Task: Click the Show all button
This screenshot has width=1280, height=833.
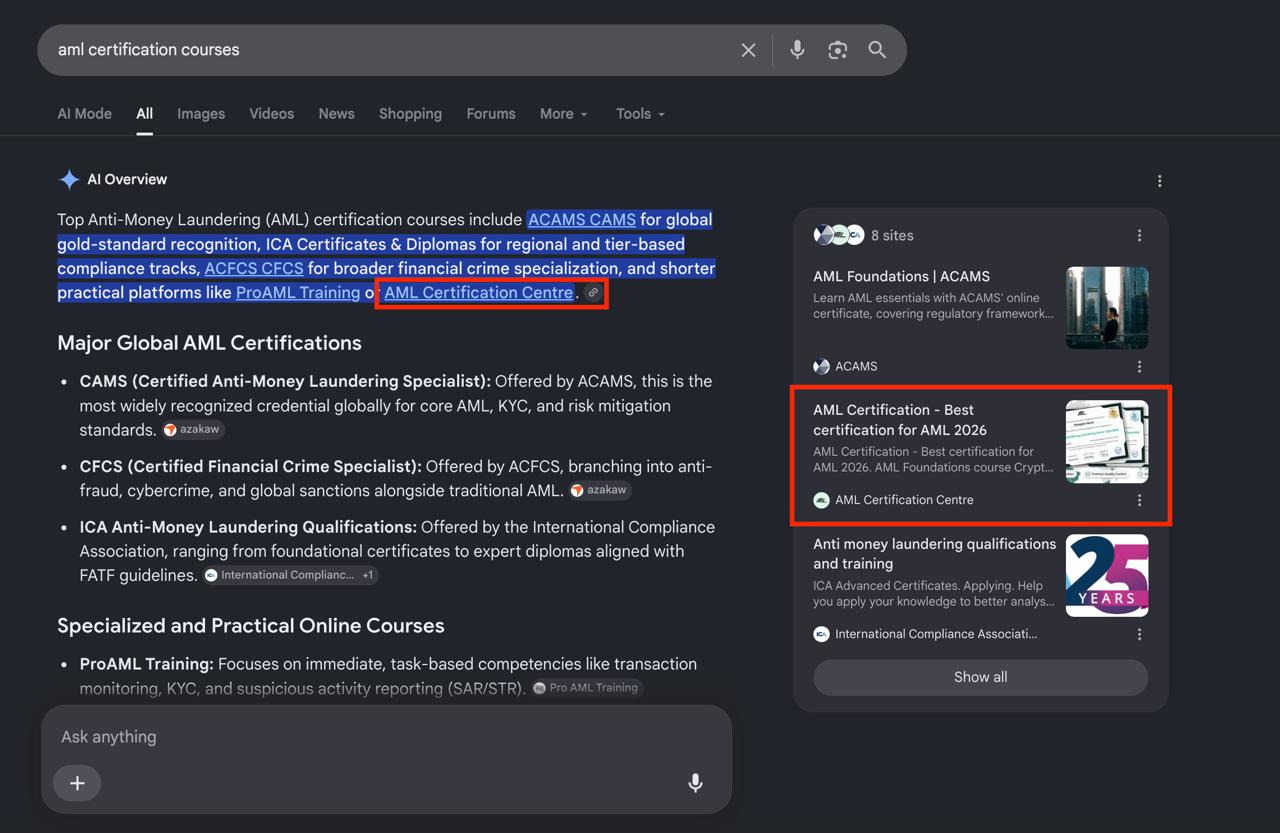Action: (980, 677)
